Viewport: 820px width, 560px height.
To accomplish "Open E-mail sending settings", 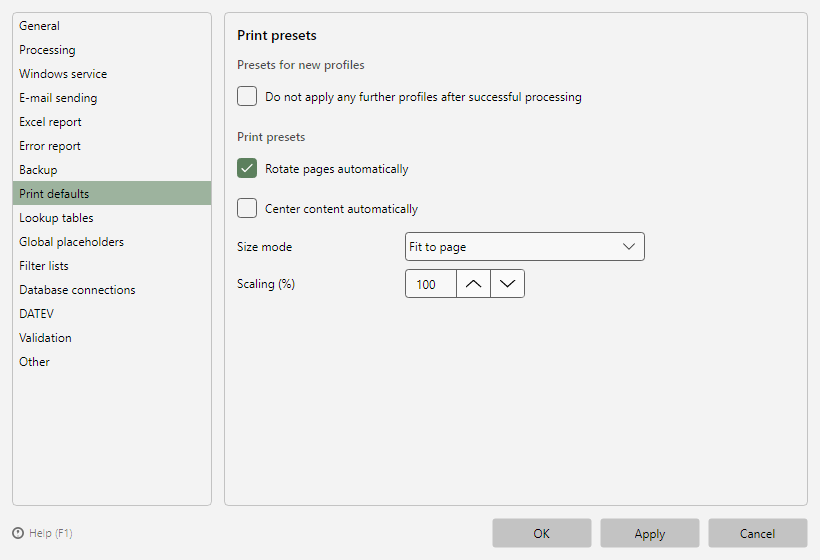I will 112,98.
